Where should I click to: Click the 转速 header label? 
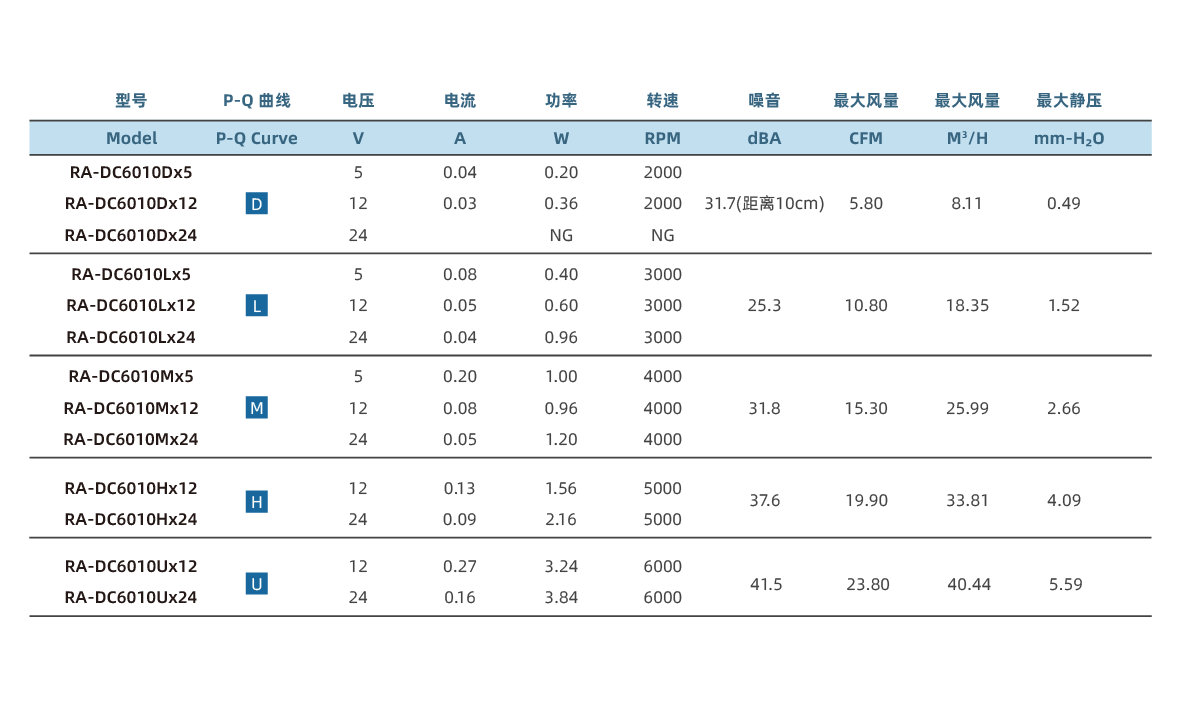[663, 100]
